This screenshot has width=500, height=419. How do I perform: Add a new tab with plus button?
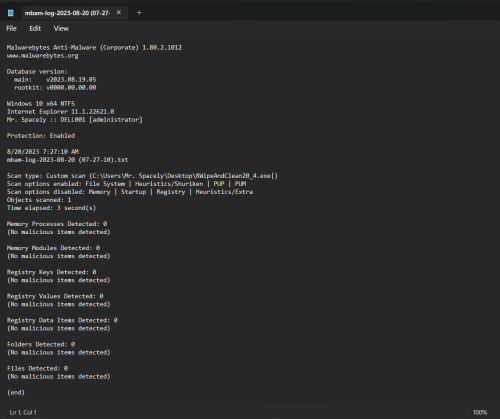tap(139, 13)
